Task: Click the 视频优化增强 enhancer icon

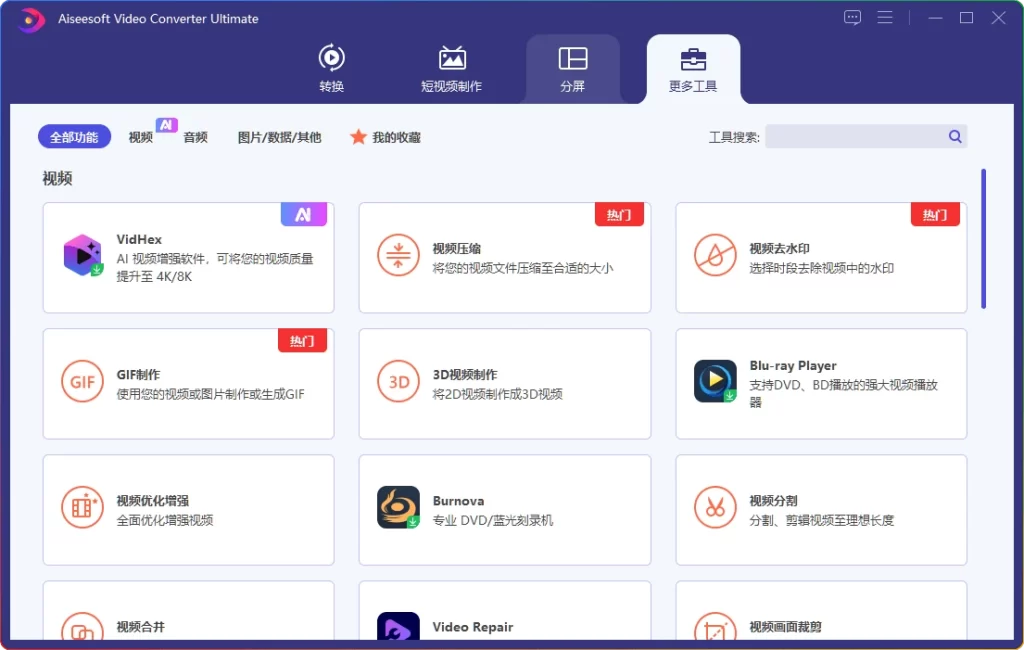Action: pyautogui.click(x=82, y=507)
